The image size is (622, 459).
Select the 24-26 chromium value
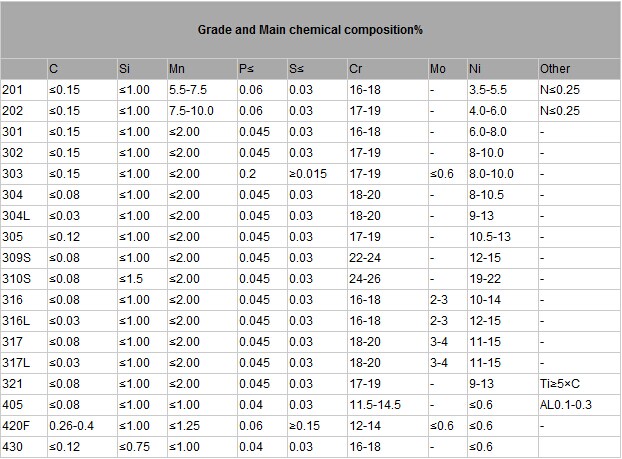(x=364, y=279)
